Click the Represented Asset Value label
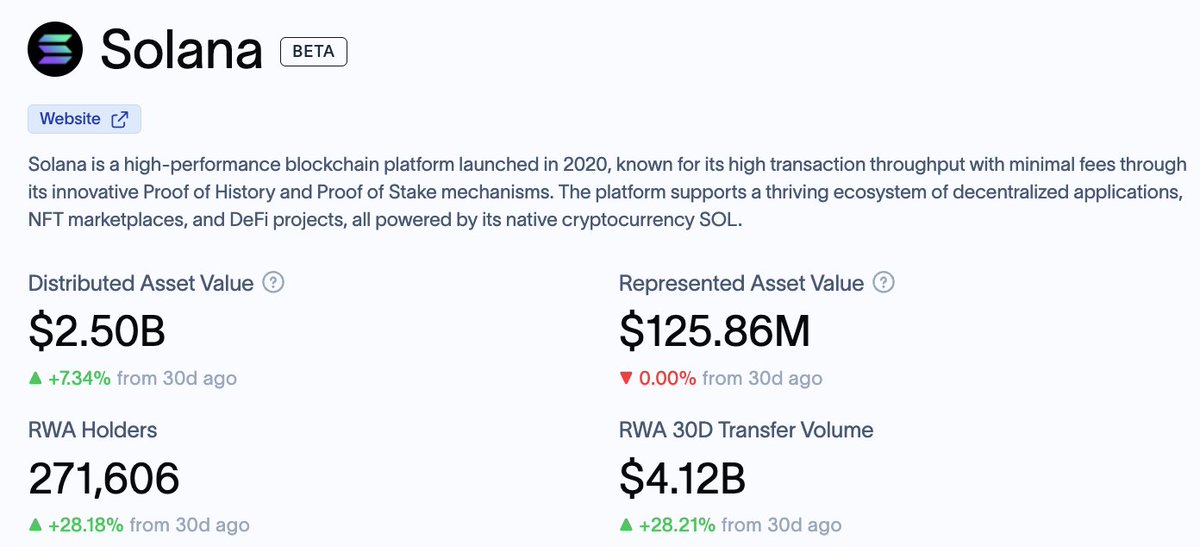Image resolution: width=1200 pixels, height=547 pixels. (x=741, y=283)
